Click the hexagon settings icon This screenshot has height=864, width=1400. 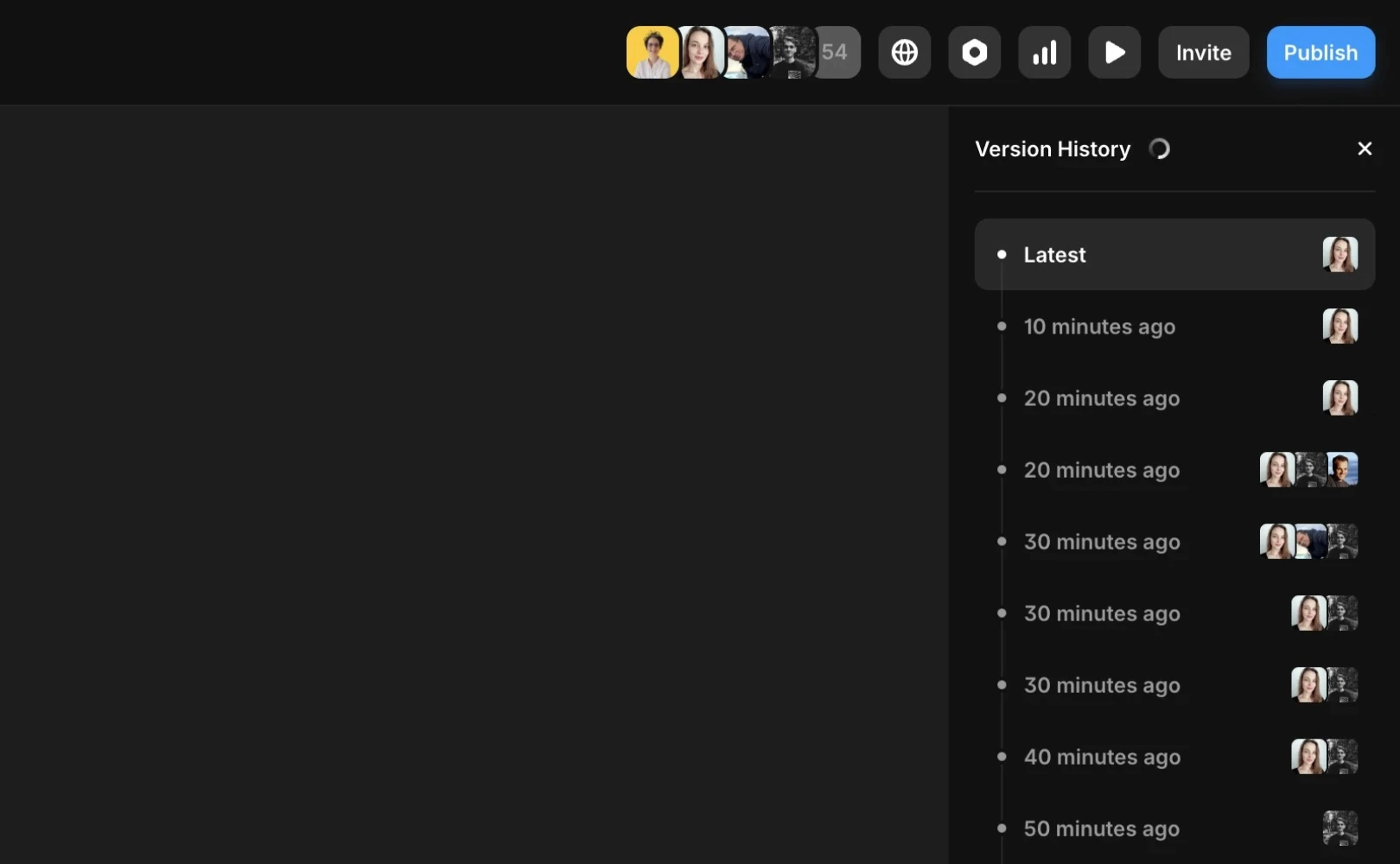(x=974, y=53)
